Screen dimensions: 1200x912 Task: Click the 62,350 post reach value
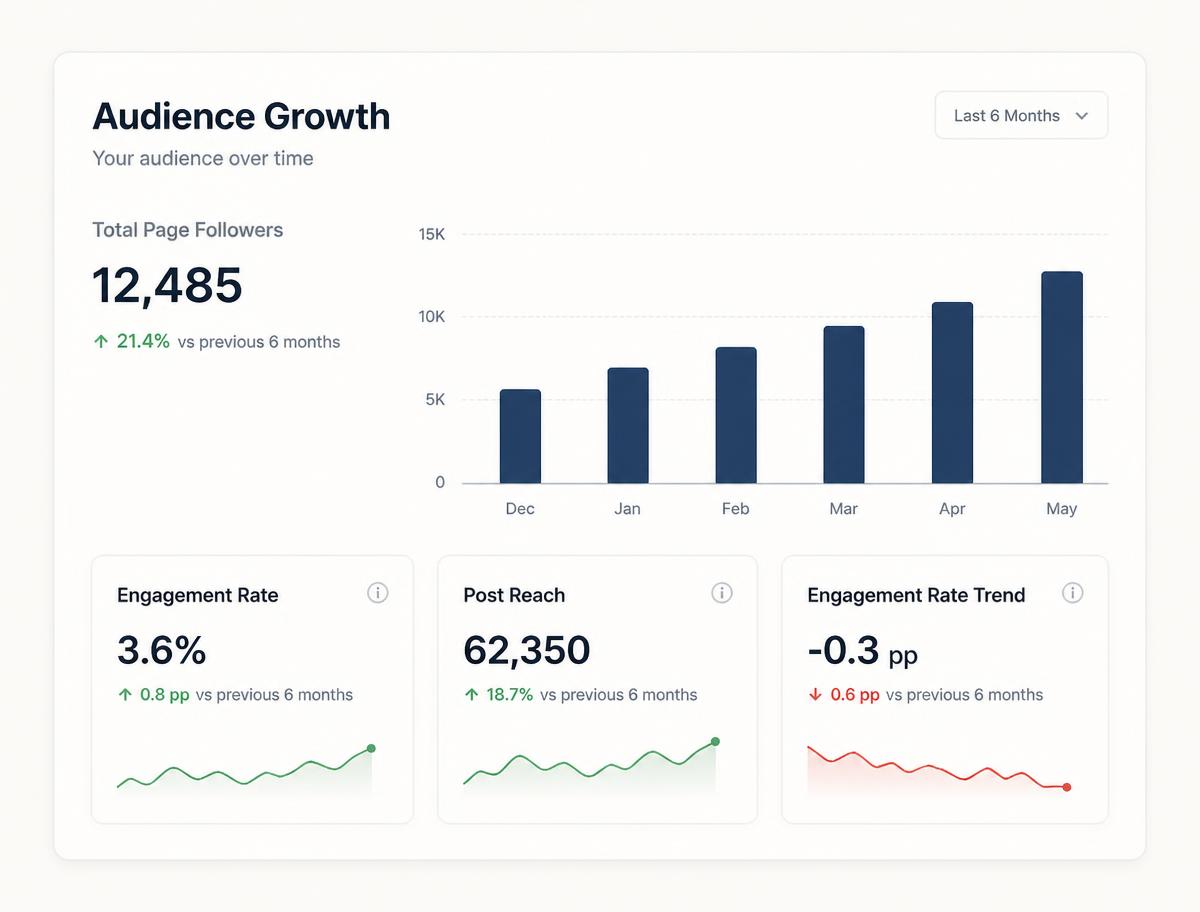tap(527, 650)
